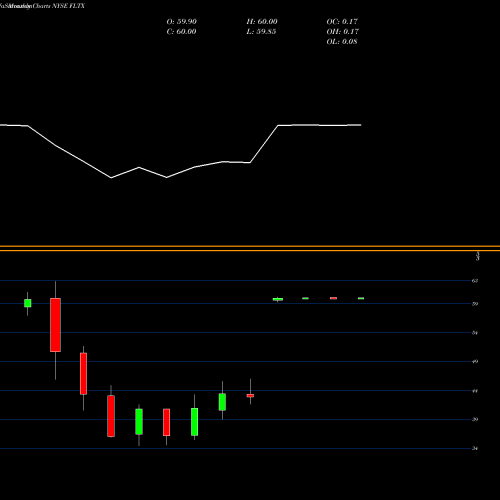500x500 pixels.
Task: Click the "L: 59.85" low price value
Action: (x=261, y=31)
